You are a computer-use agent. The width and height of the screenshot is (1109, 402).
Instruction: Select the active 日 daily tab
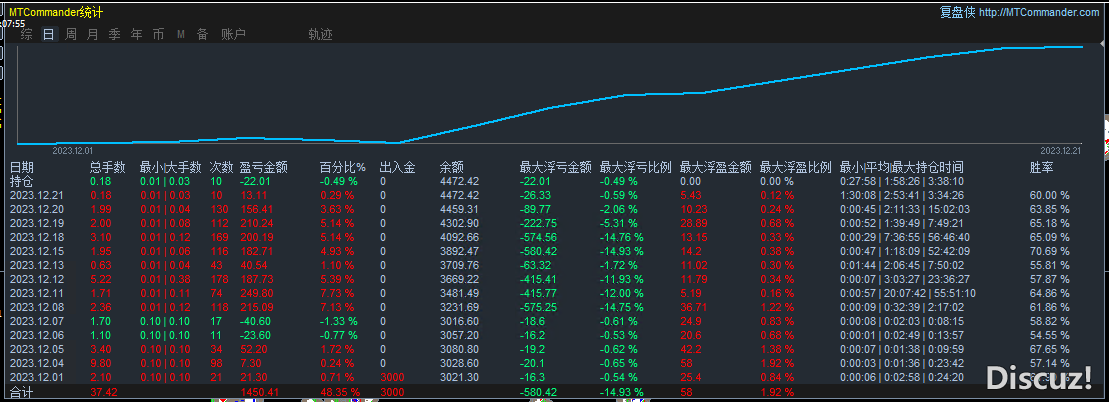48,34
